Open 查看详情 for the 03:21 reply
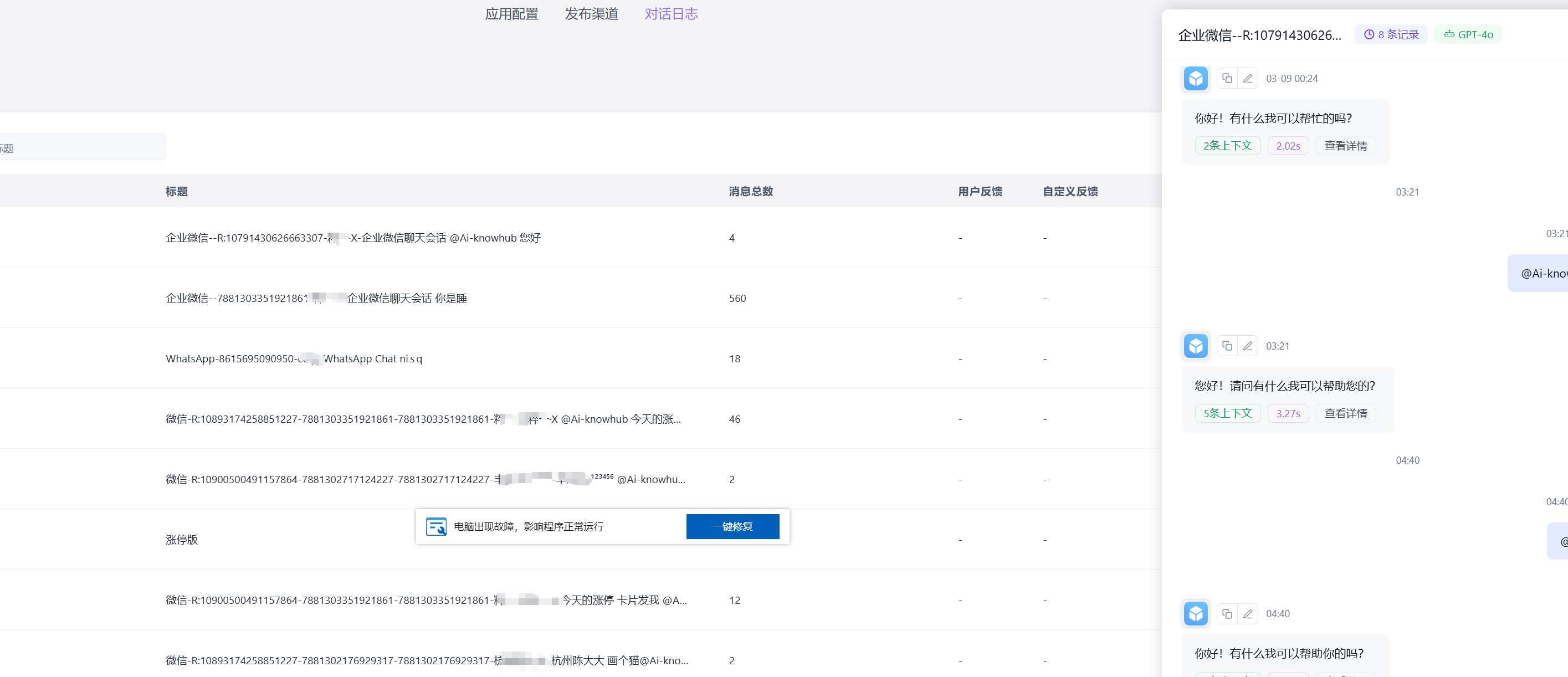Viewport: 1568px width, 677px height. click(x=1346, y=413)
